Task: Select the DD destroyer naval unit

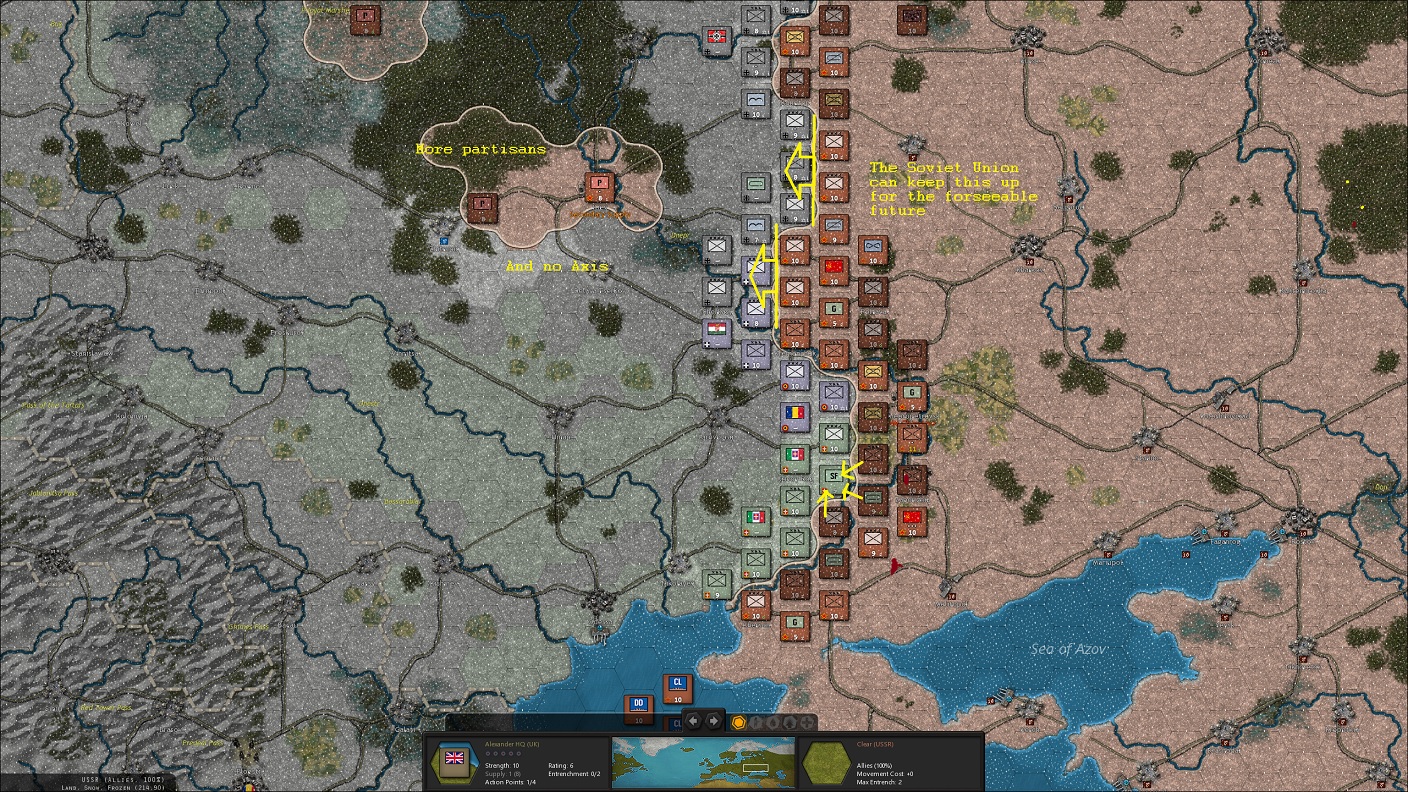Action: coord(639,710)
